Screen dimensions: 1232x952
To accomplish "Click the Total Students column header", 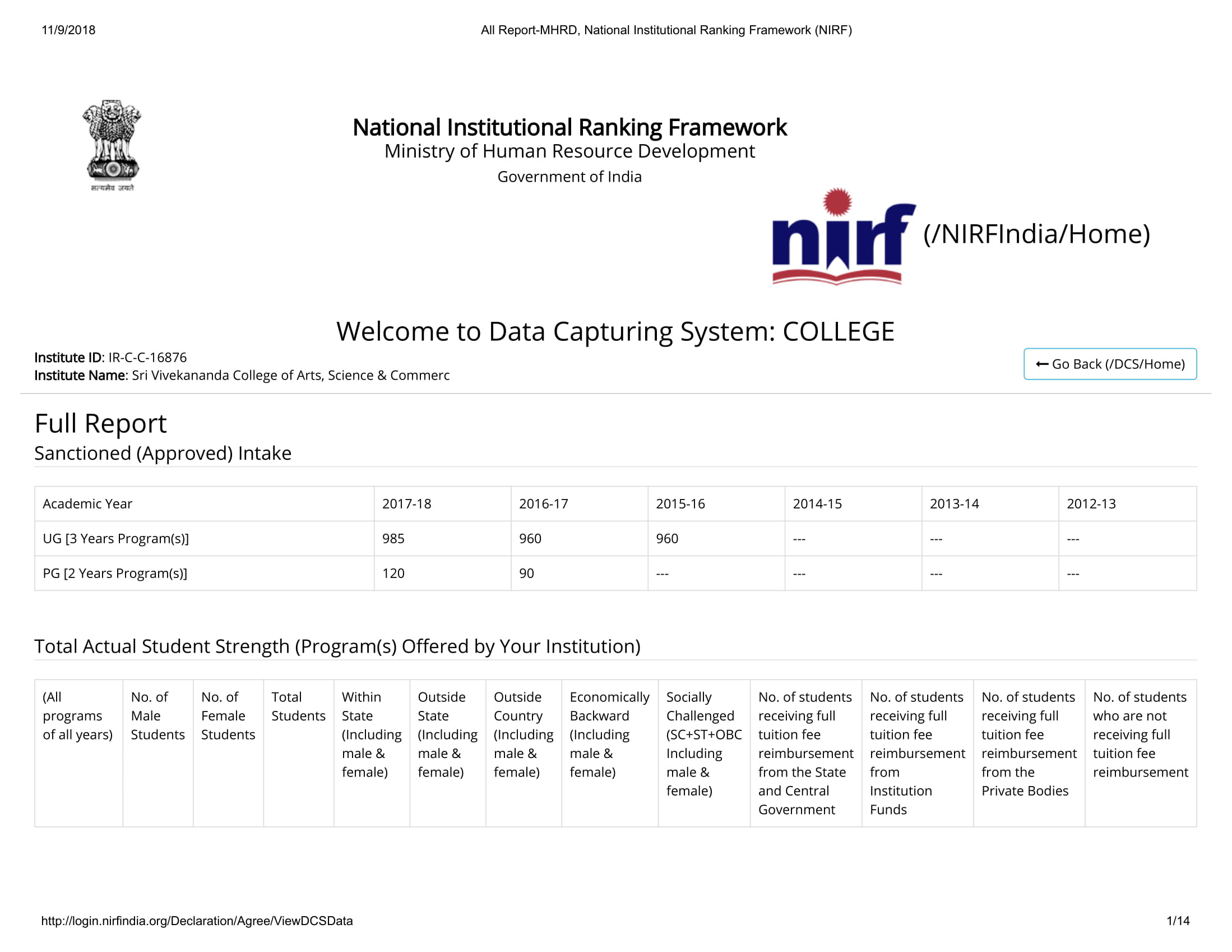I will pyautogui.click(x=298, y=706).
